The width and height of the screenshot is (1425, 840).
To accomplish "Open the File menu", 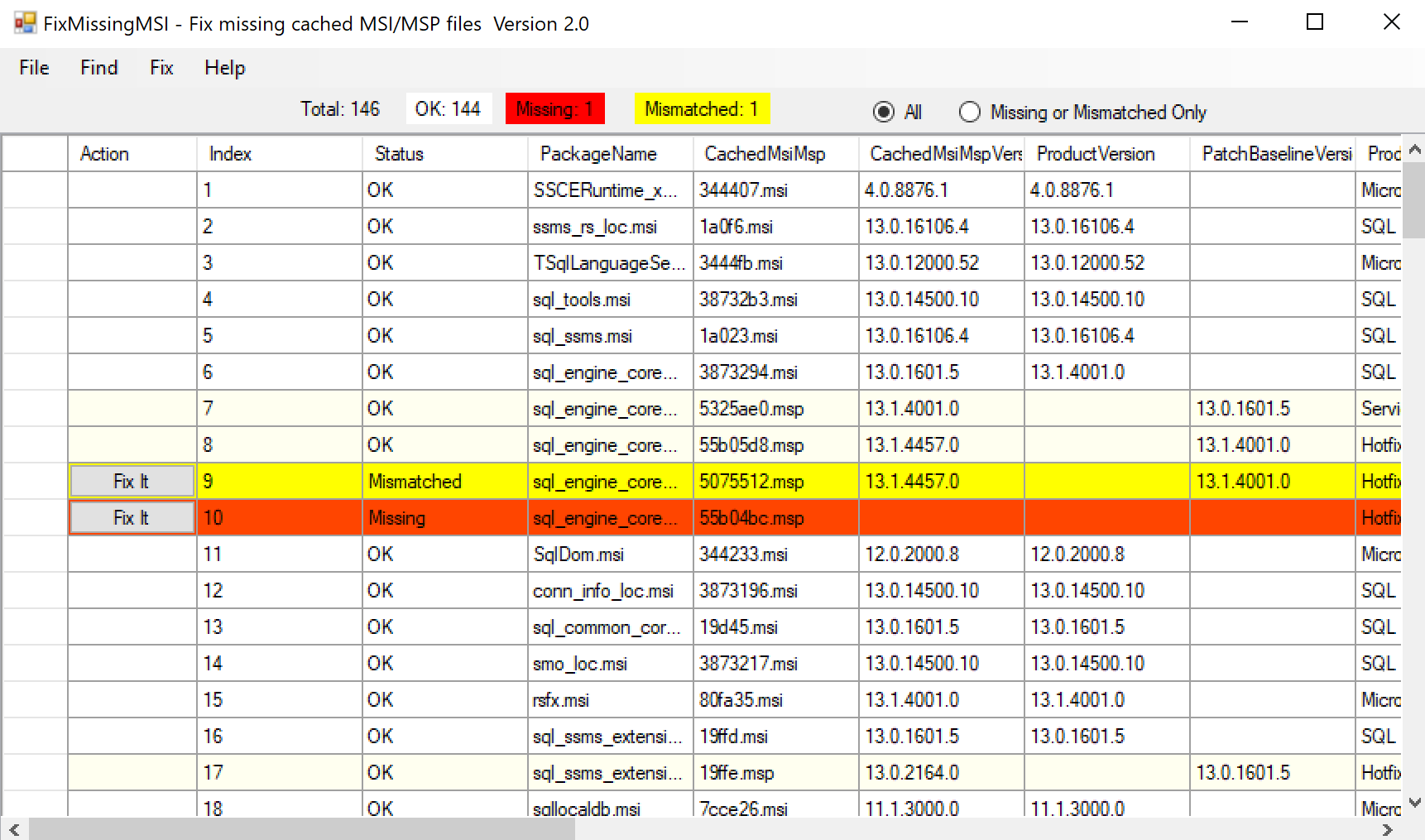I will point(33,68).
